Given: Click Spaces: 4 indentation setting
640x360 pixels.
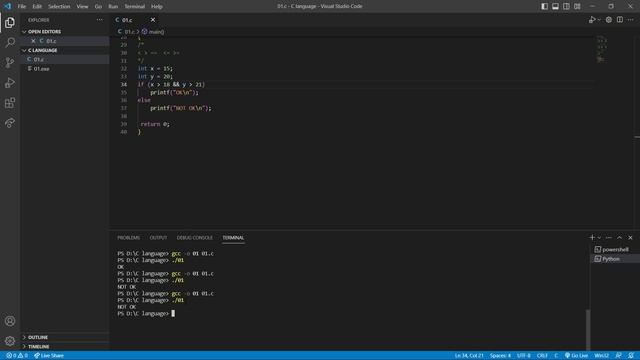Looking at the screenshot, I should 500,356.
